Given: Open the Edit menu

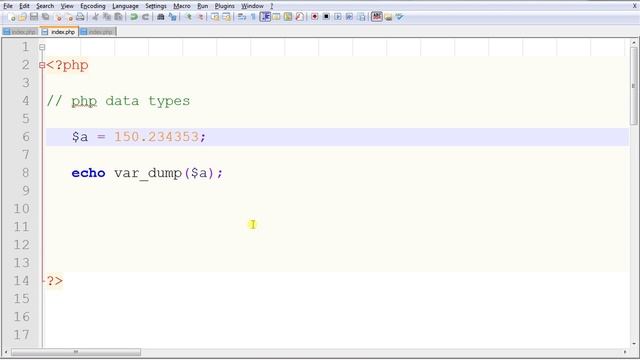Looking at the screenshot, I should 24,6.
